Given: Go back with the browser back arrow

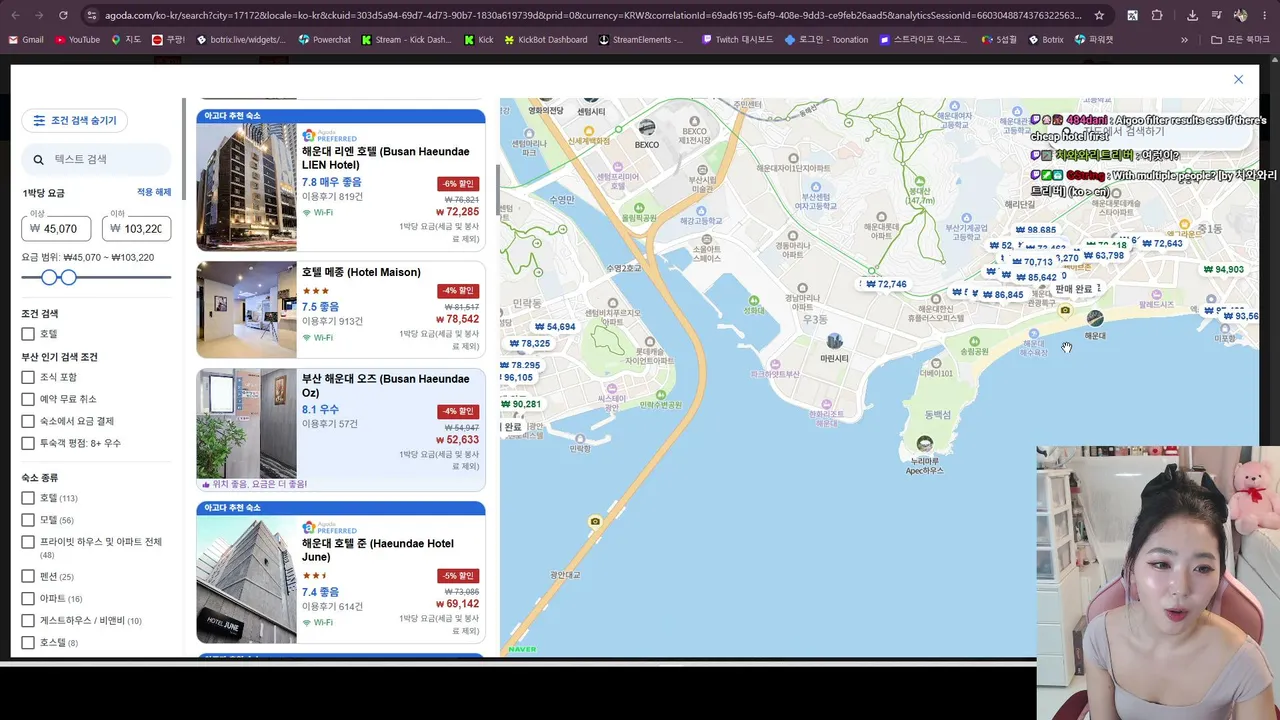Looking at the screenshot, I should tap(14, 15).
